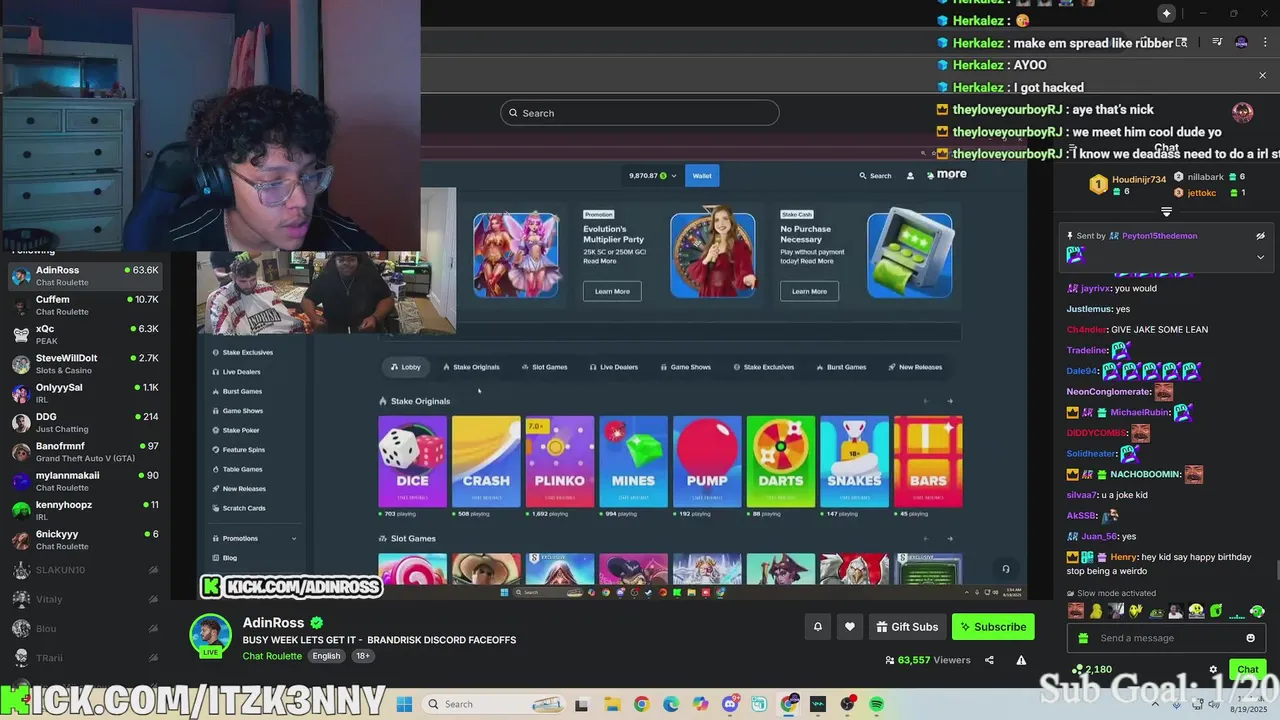Click the verified badge next to AdinRoss
This screenshot has height=720, width=1280.
pos(317,623)
